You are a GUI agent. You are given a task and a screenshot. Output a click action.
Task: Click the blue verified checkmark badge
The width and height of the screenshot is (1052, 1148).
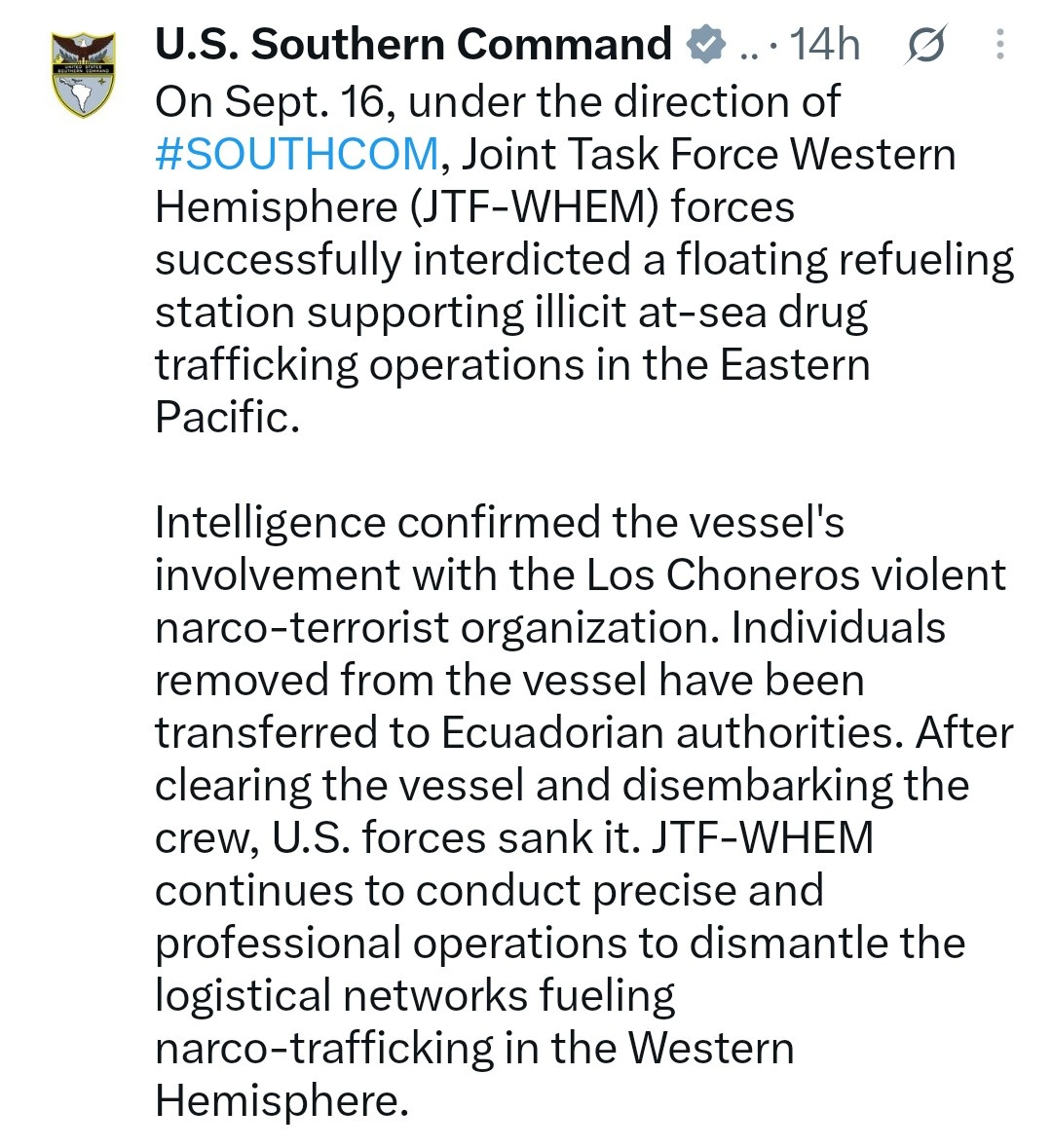[705, 45]
